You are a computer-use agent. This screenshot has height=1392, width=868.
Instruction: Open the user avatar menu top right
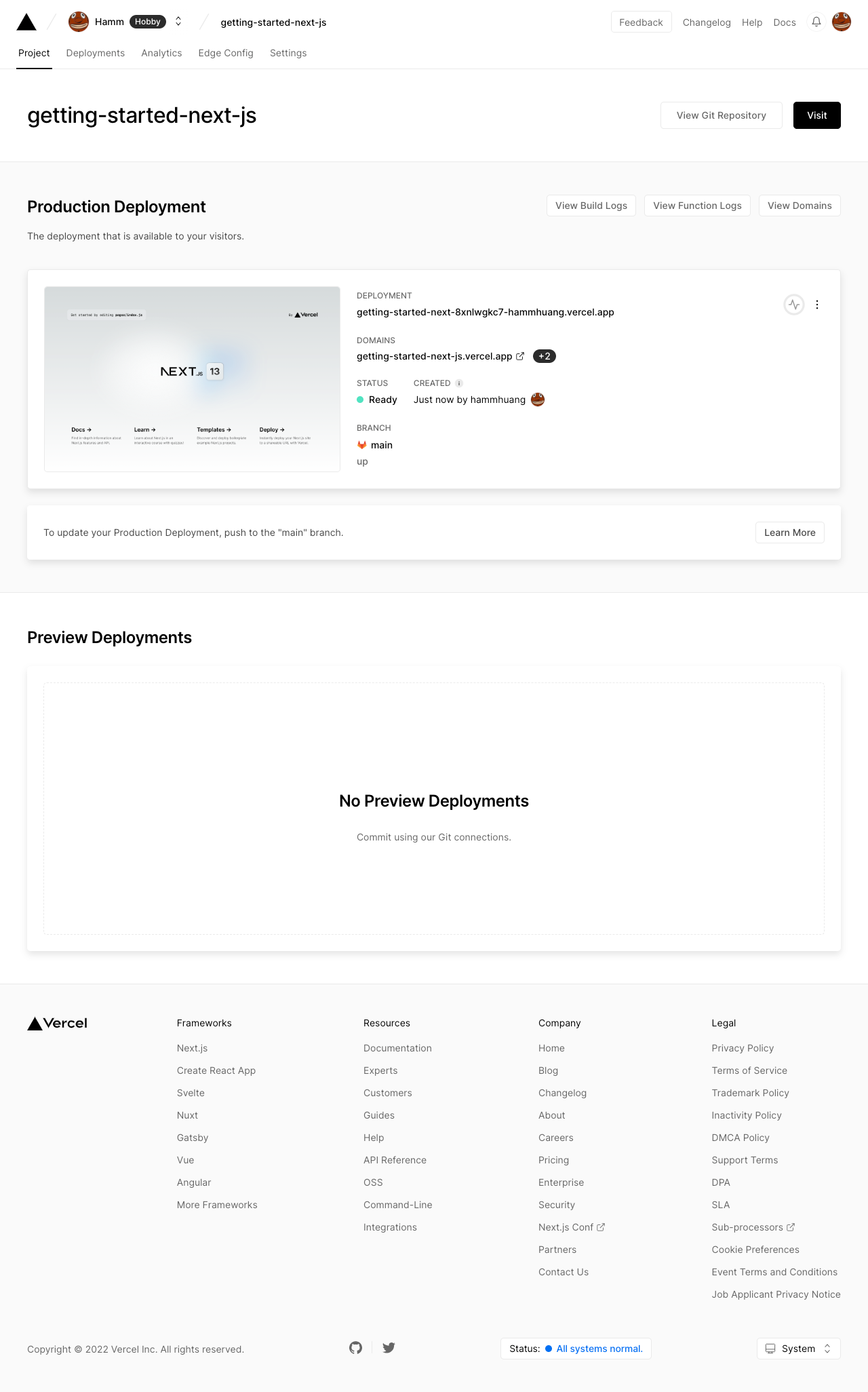tap(842, 22)
